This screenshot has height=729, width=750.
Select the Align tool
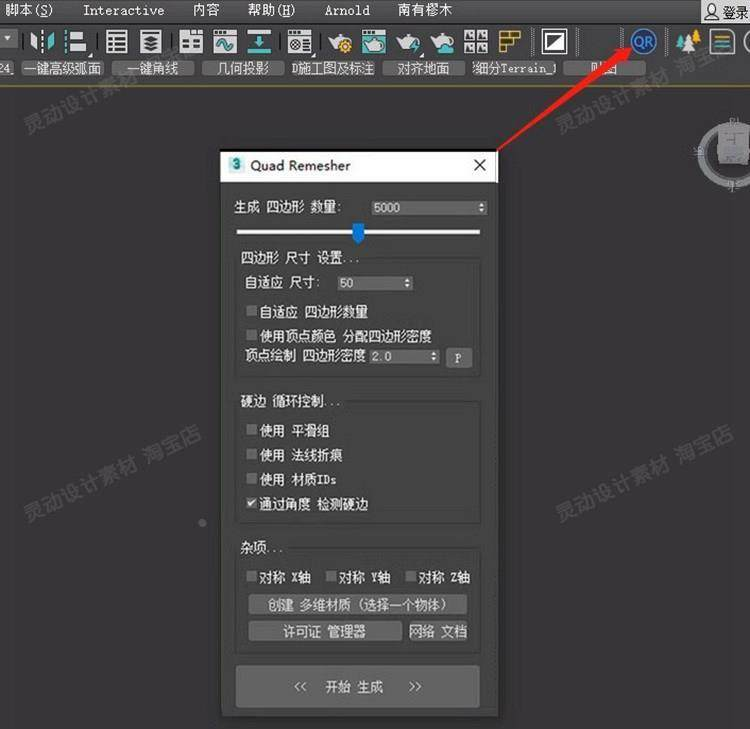pos(76,42)
